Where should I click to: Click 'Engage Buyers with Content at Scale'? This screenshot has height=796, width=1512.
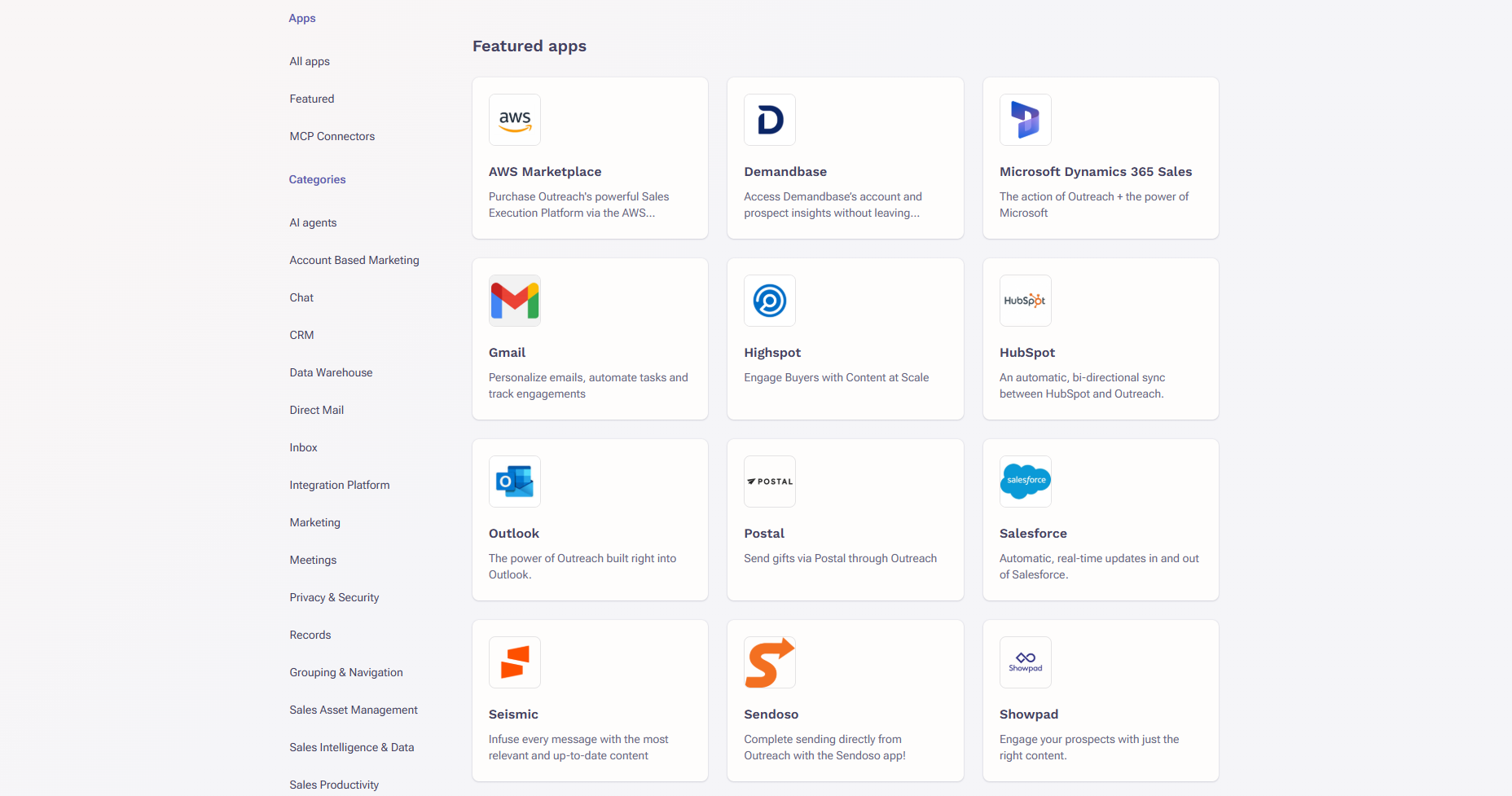[x=837, y=377]
